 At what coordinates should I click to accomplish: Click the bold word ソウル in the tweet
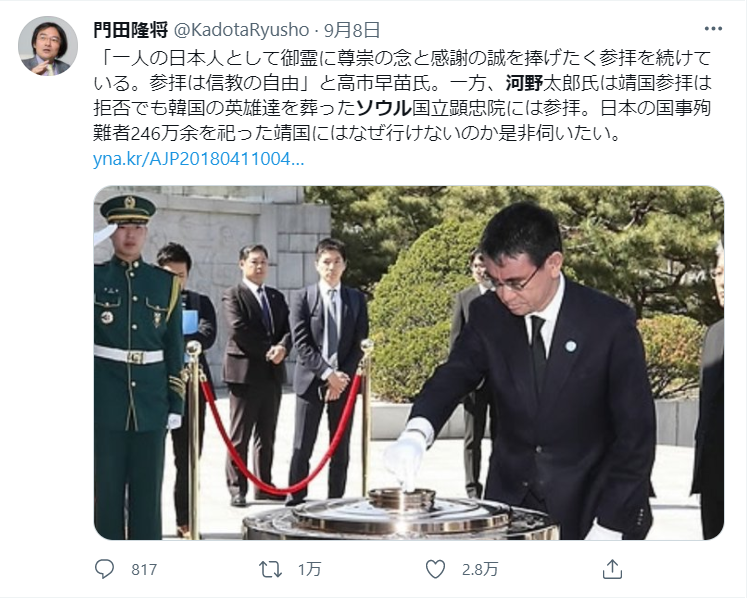pyautogui.click(x=384, y=108)
